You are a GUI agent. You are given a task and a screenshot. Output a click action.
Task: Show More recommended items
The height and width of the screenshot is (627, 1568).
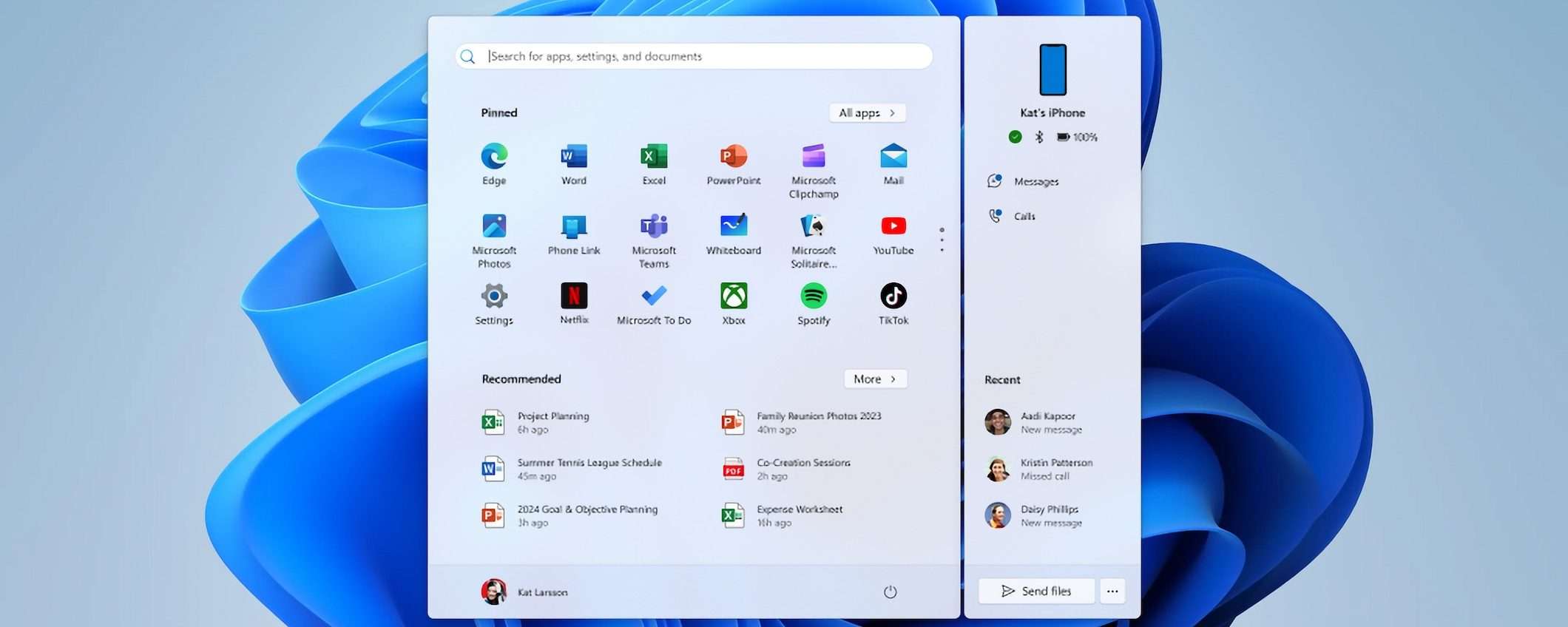[x=876, y=379]
